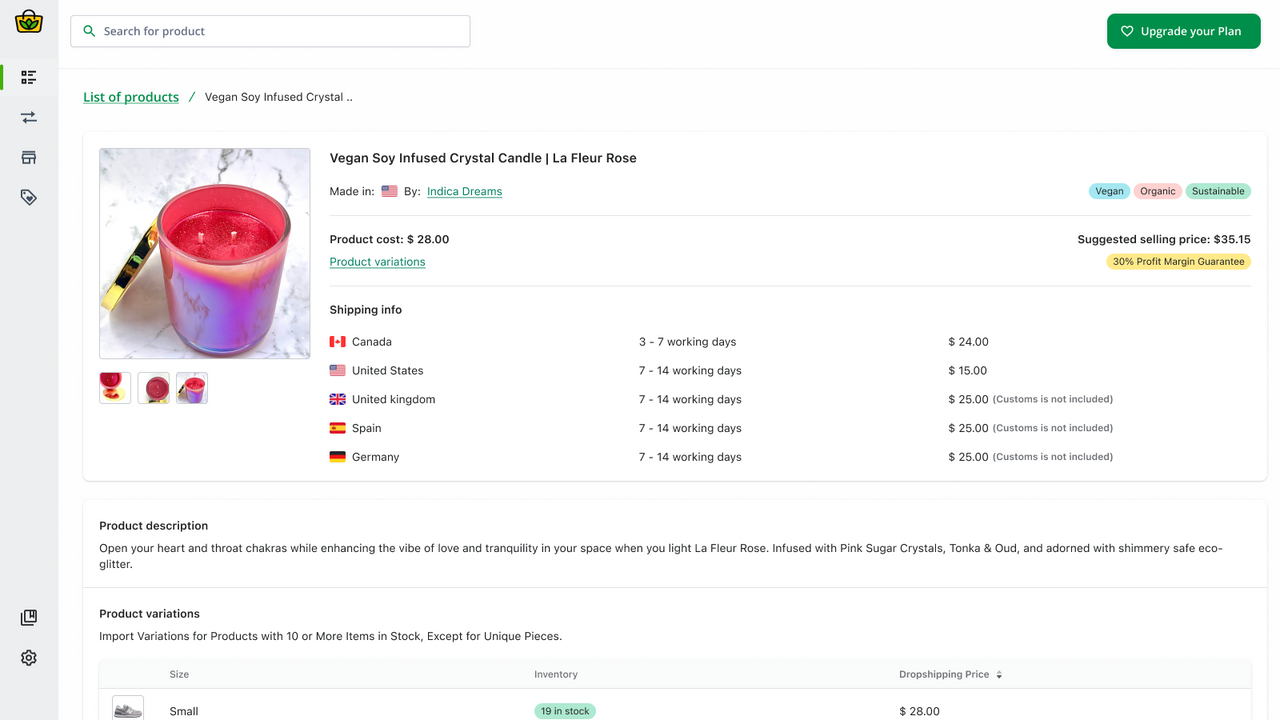Screen dimensions: 1280x720
Task: Toggle the Sustainable product tag
Action: pyautogui.click(x=1218, y=190)
